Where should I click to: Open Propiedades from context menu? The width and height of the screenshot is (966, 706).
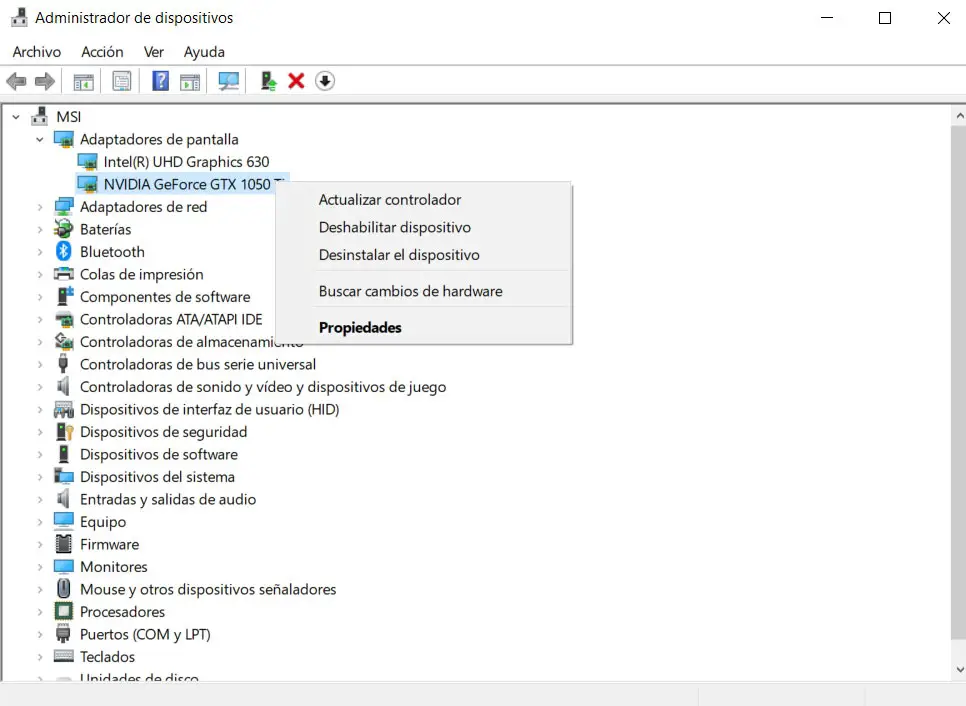coord(360,327)
